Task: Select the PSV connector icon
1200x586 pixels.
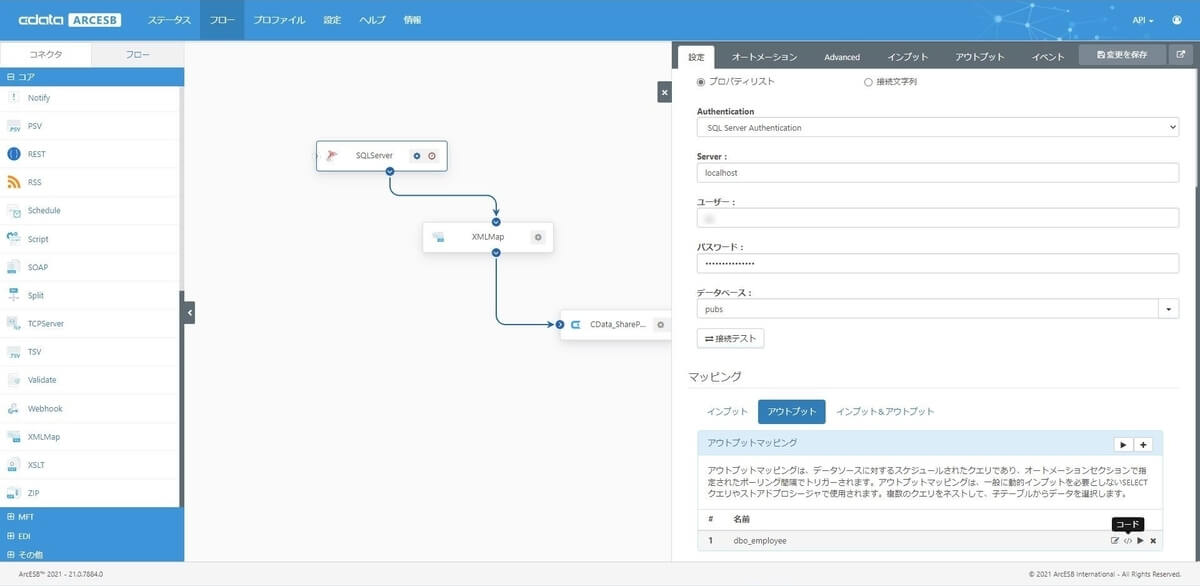Action: [x=14, y=126]
